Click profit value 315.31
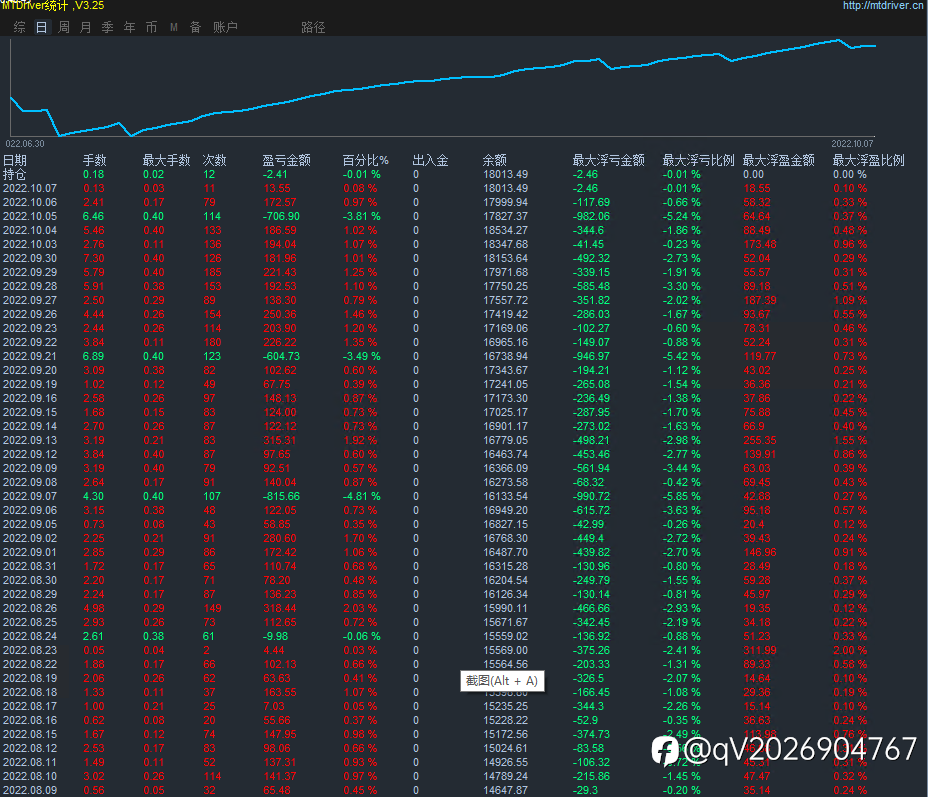The image size is (928, 797). (280, 440)
